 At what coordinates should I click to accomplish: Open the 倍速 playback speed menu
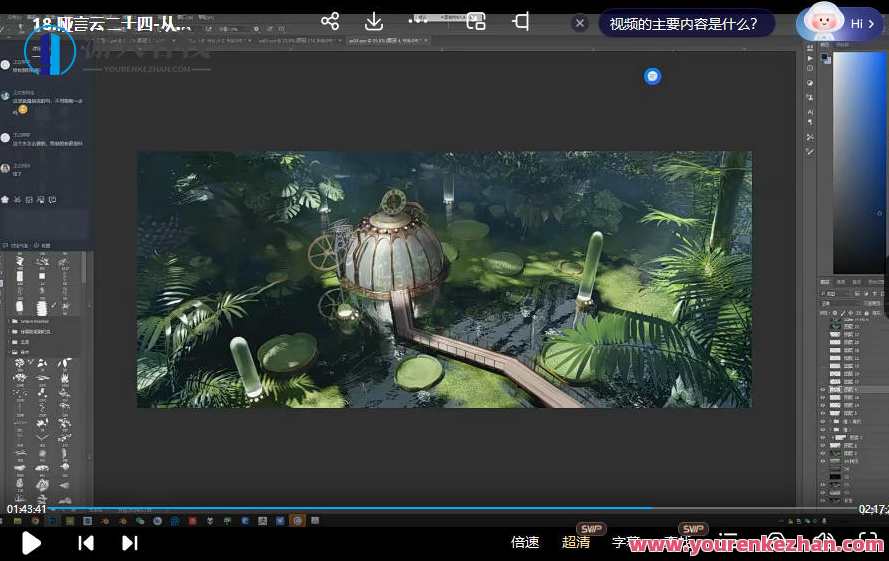click(525, 542)
